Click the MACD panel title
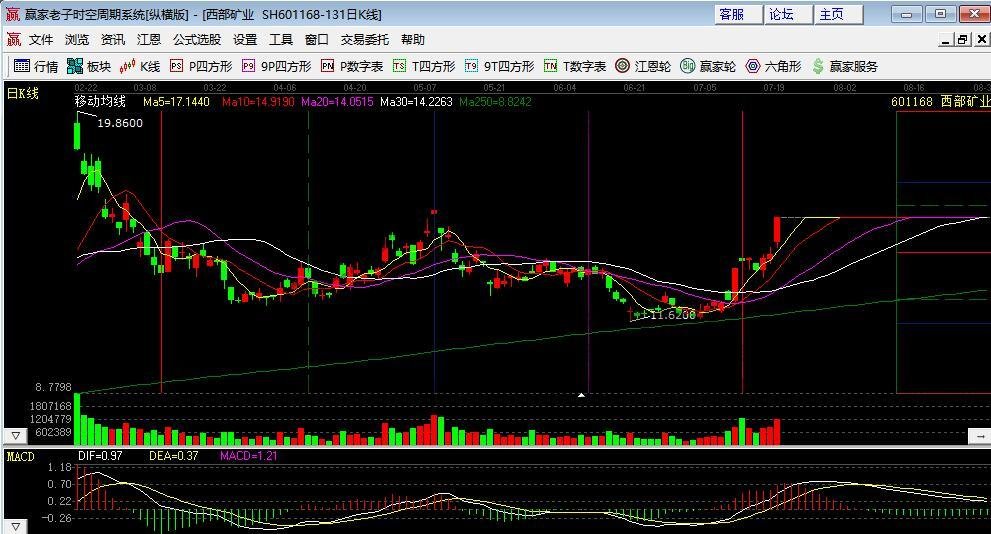 (20, 456)
